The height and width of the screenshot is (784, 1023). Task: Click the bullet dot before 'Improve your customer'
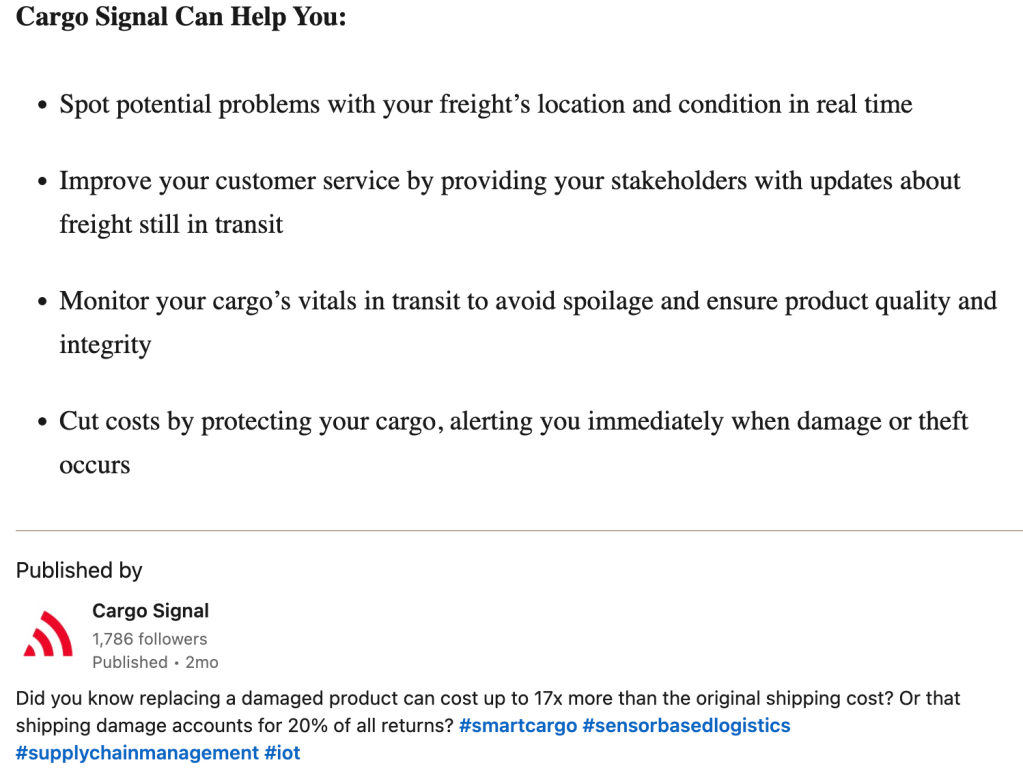point(42,182)
